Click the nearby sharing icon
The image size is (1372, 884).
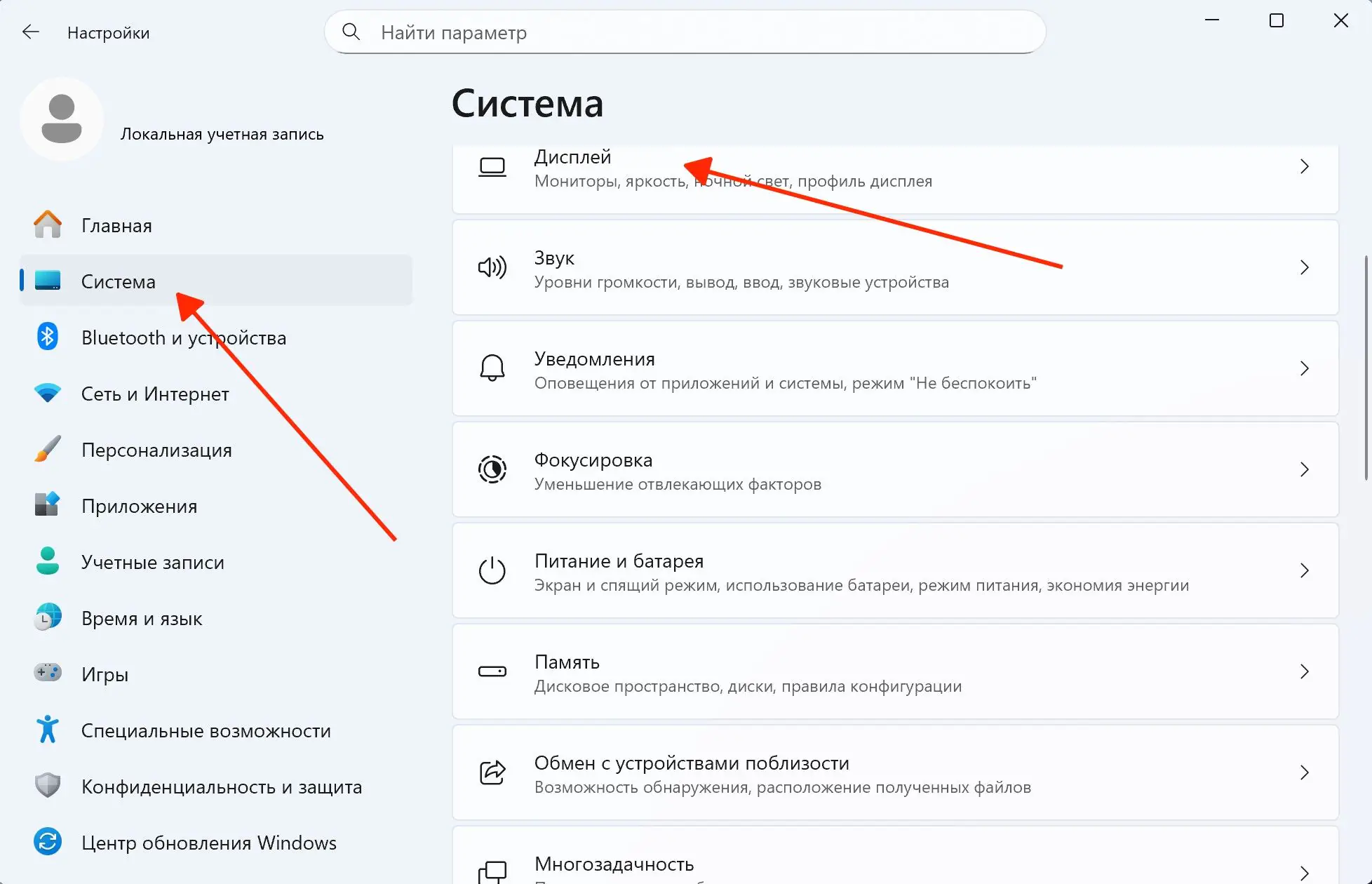coord(492,772)
